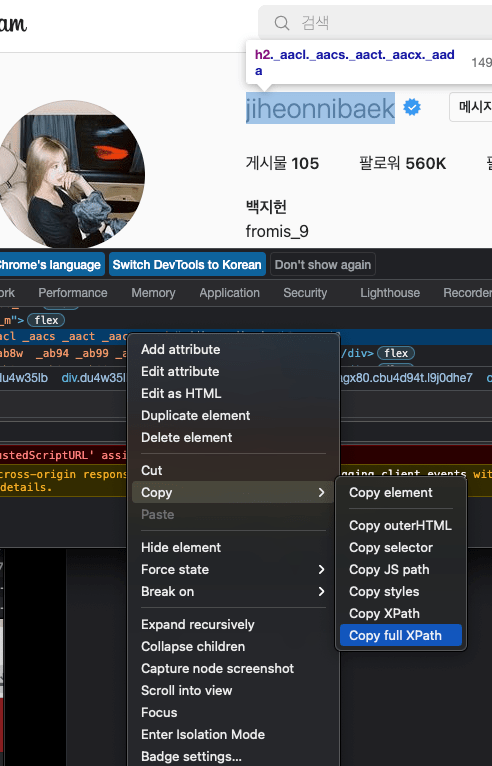
Task: Click Switch DevTools to Korean button
Action: 187,264
